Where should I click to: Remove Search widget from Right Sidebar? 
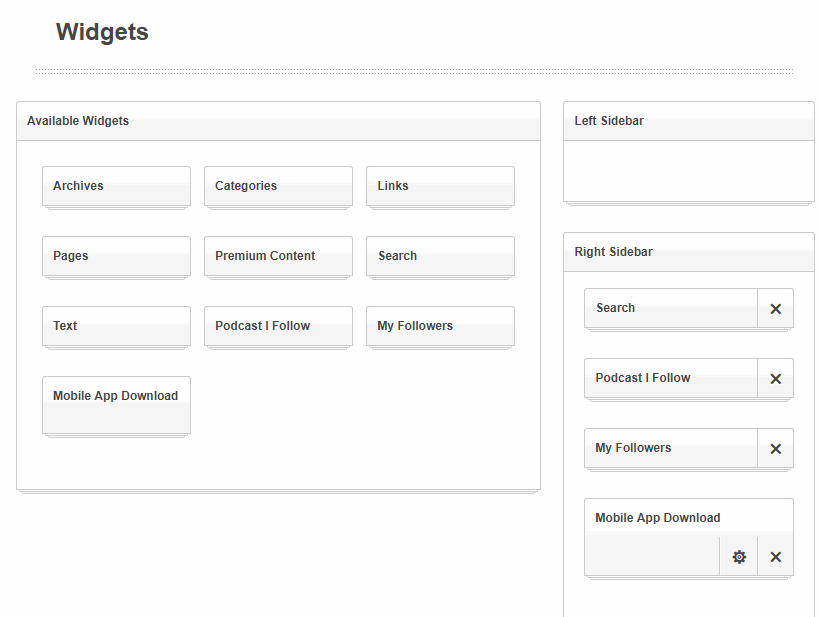[x=775, y=309]
